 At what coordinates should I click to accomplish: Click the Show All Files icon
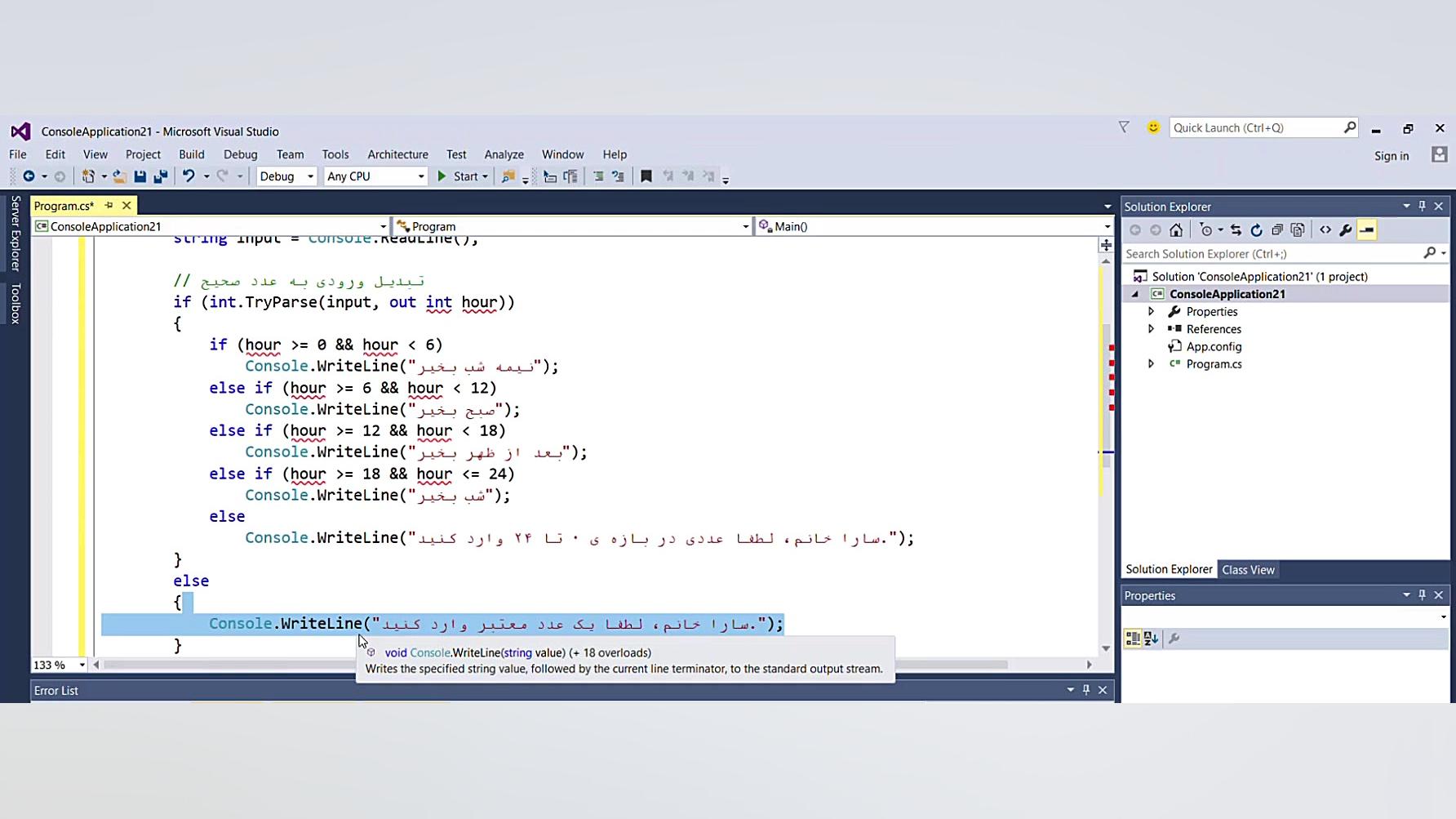1298,230
